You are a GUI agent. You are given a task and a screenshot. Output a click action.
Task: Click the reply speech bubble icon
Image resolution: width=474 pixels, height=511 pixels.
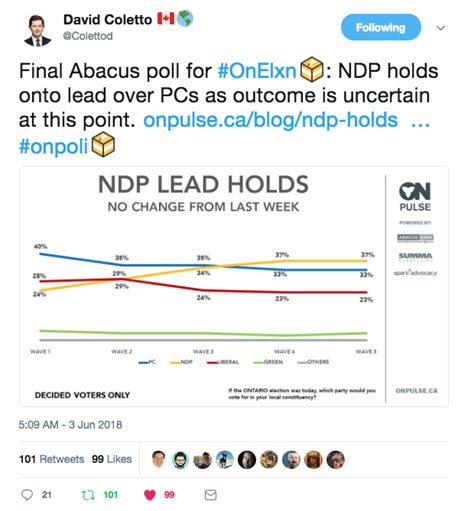coord(27,495)
